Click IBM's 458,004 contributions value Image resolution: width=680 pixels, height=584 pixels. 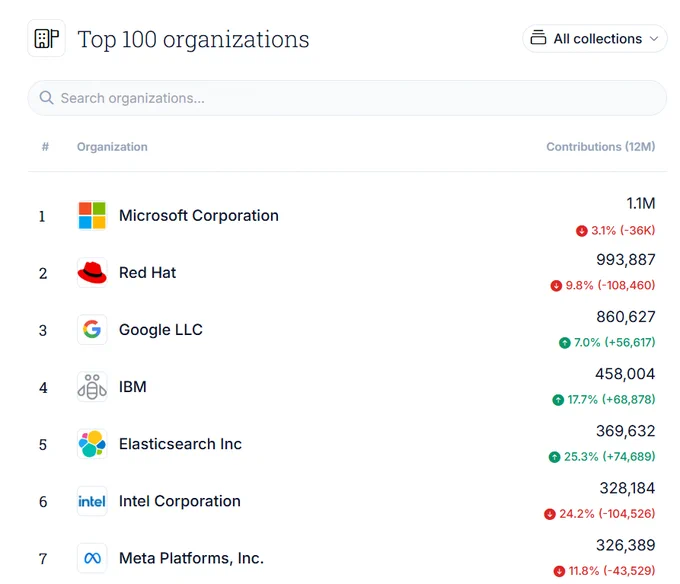pyautogui.click(x=625, y=374)
